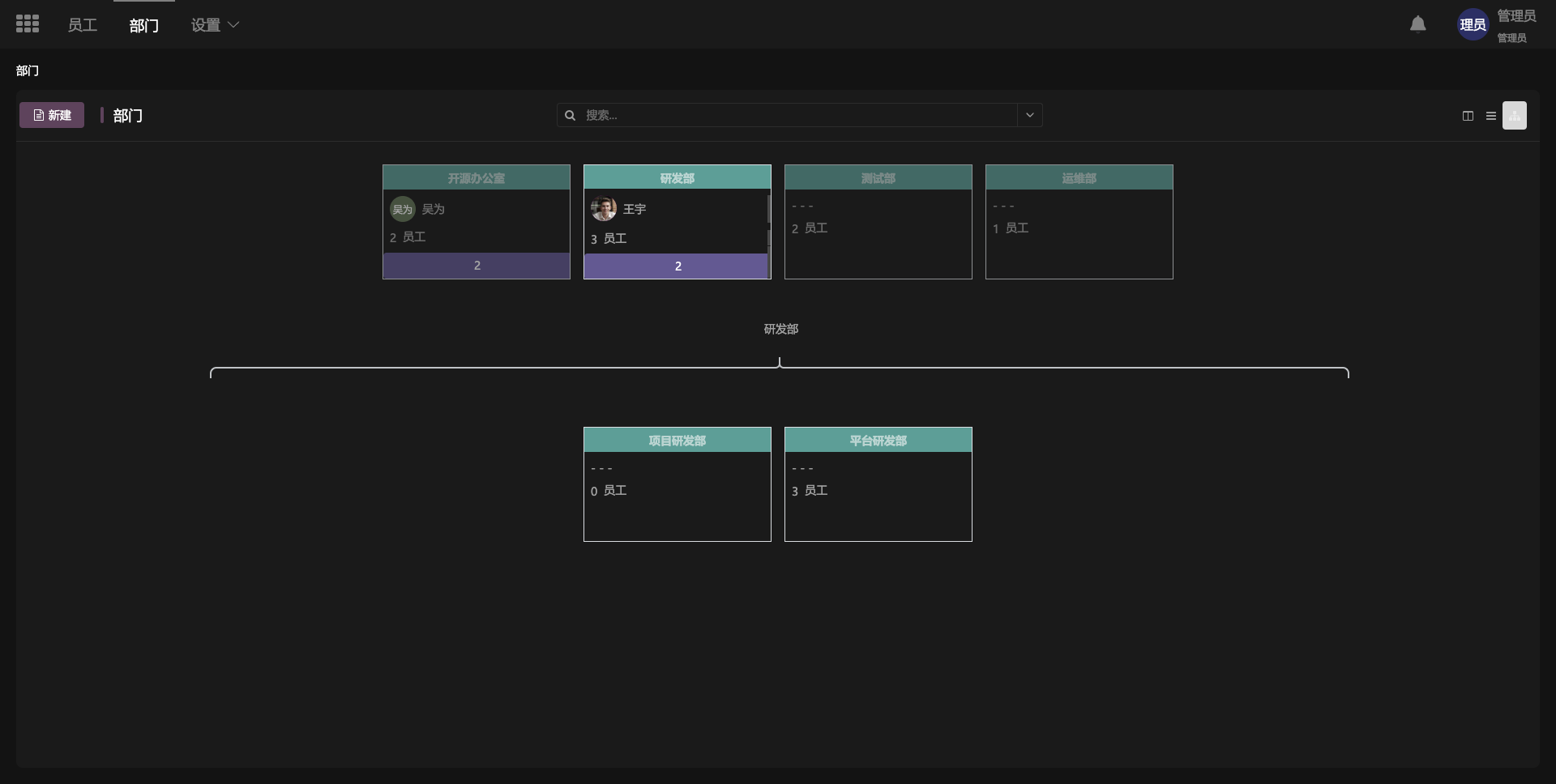The image size is (1556, 784).
Task: Open the main apps grid menu
Action: 28,24
